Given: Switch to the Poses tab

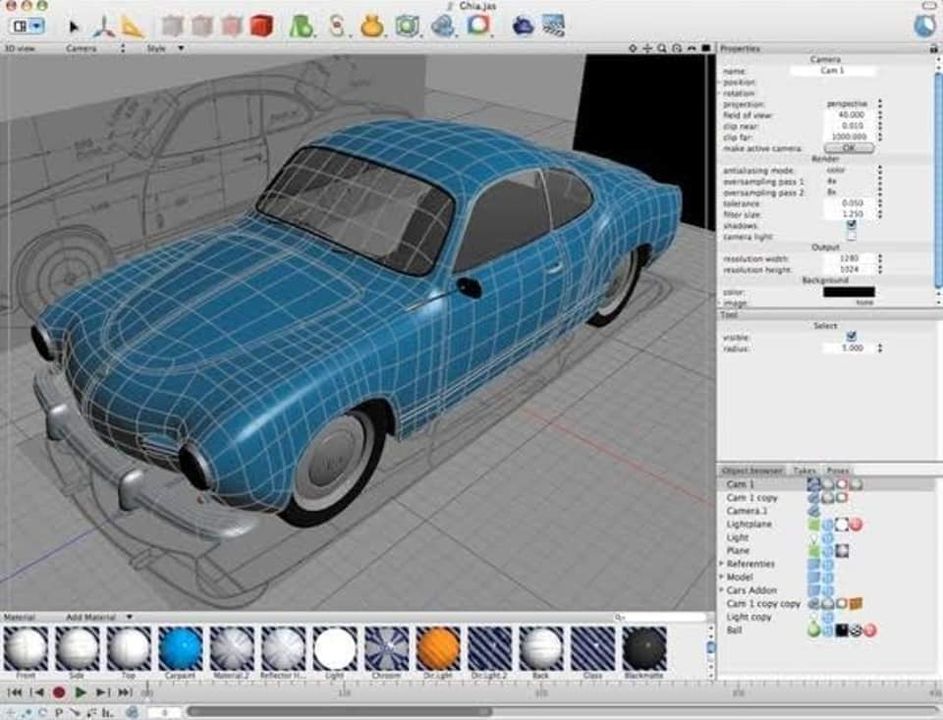Looking at the screenshot, I should pyautogui.click(x=837, y=470).
